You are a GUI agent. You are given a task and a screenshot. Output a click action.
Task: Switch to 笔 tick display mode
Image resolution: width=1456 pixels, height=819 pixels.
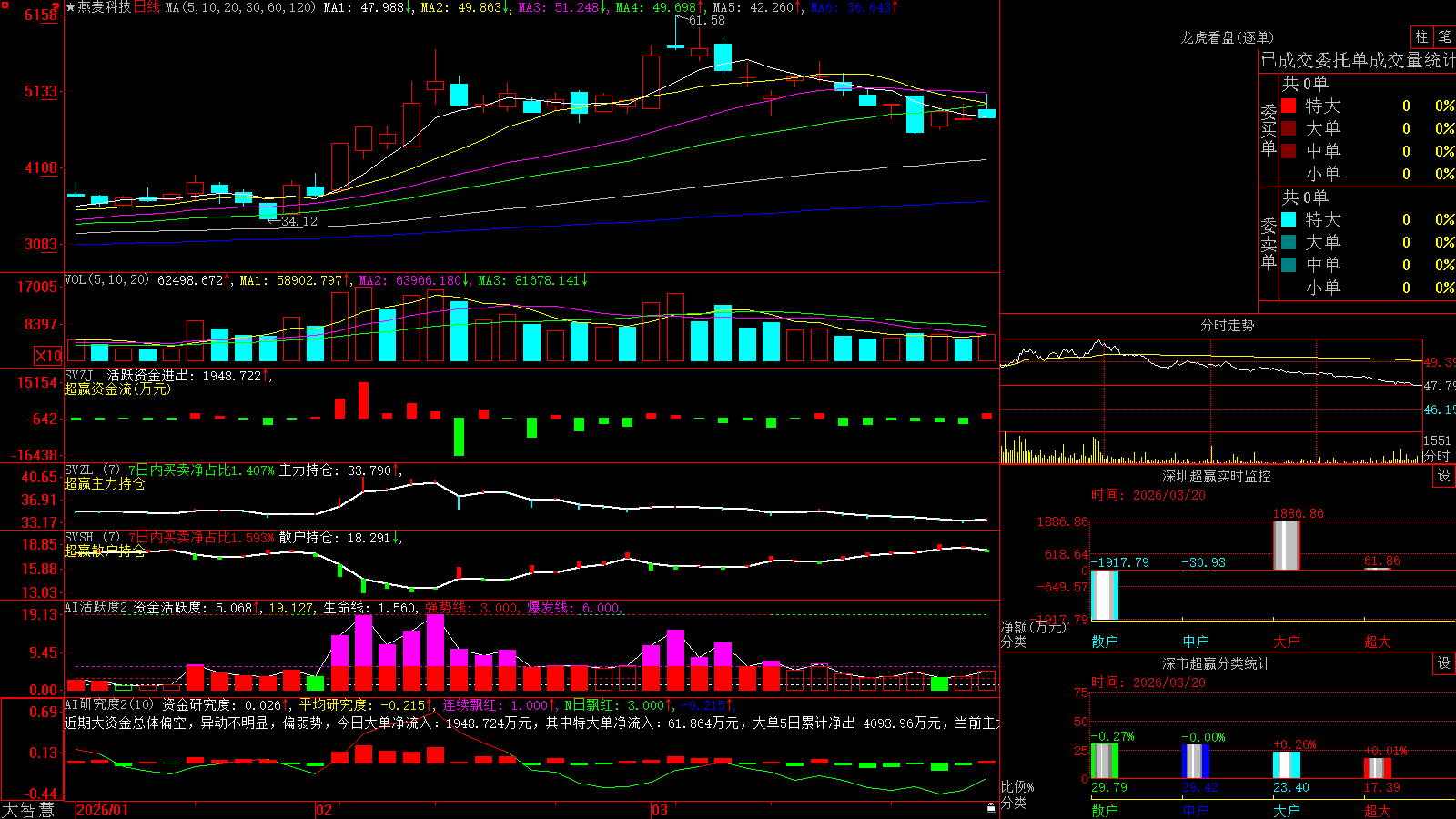[1444, 36]
